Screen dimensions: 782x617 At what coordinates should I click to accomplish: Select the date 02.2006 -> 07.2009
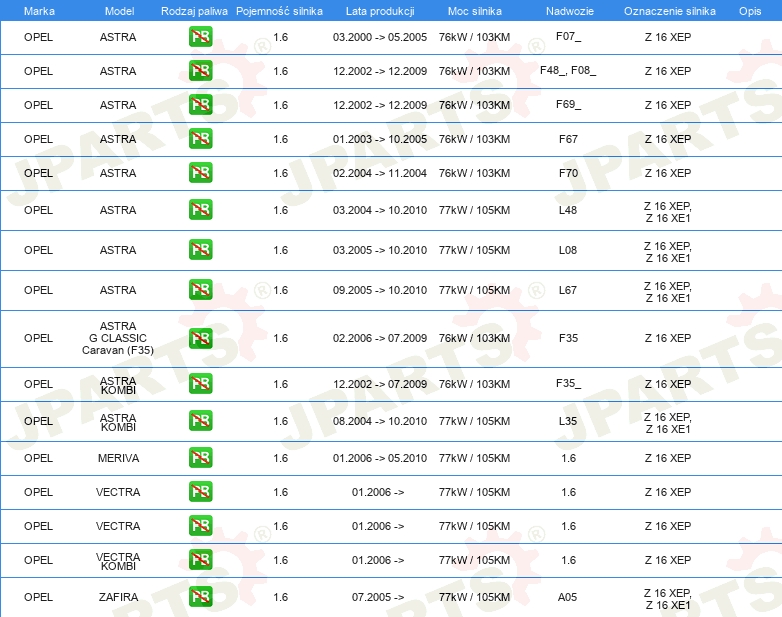380,338
